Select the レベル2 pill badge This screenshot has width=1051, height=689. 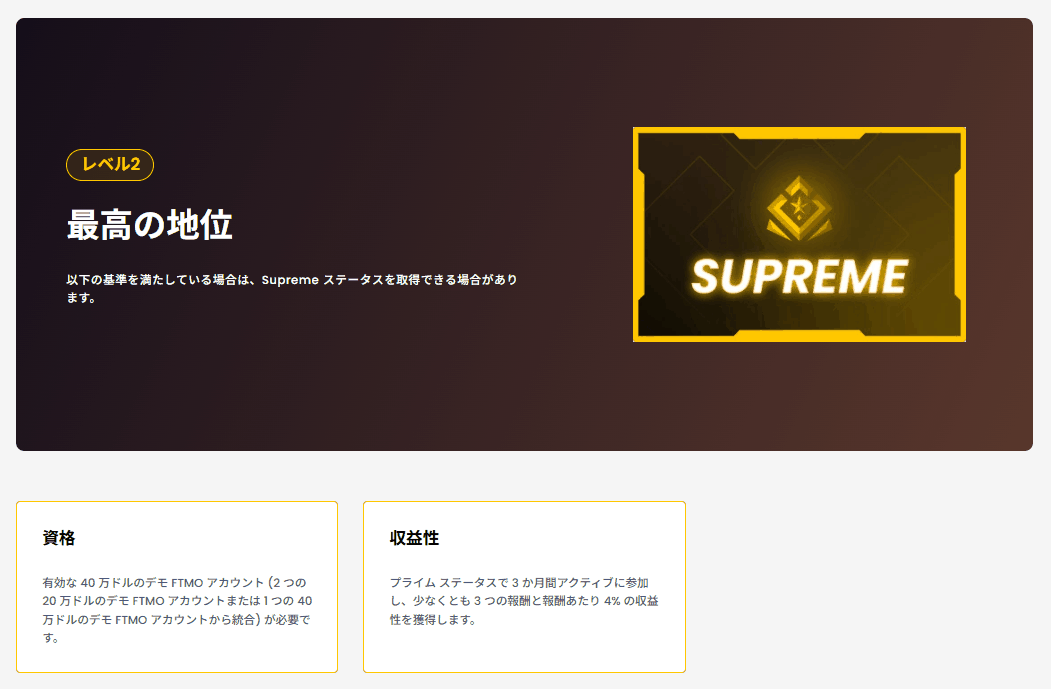110,165
